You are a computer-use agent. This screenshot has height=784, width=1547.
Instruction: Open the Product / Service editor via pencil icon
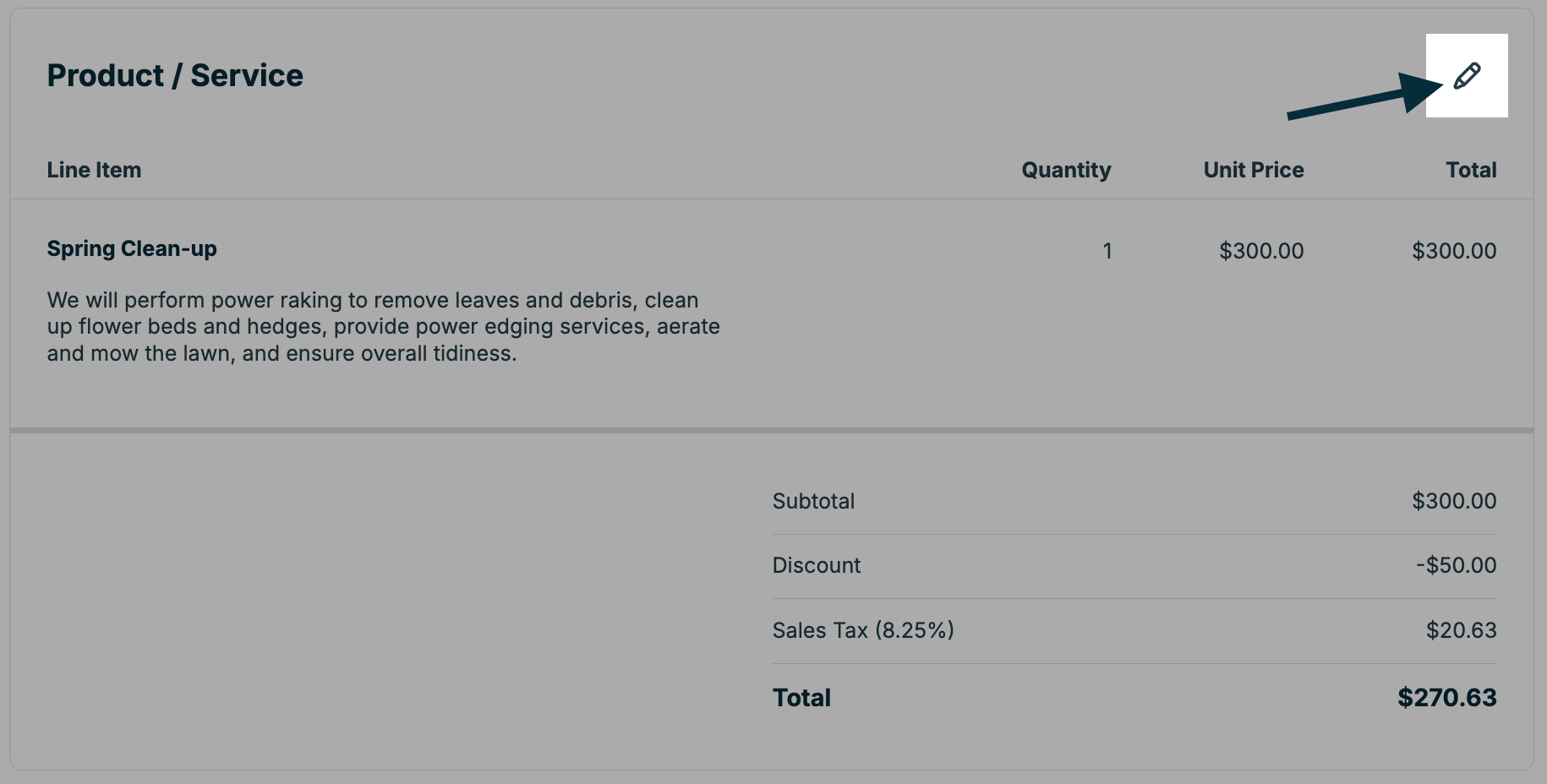coord(1467,76)
